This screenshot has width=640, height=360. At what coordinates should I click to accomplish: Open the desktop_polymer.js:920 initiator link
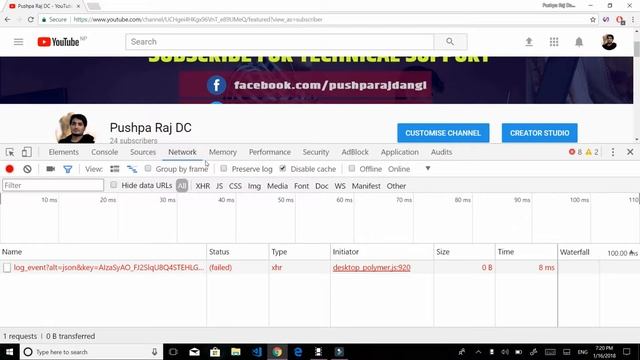point(371,268)
